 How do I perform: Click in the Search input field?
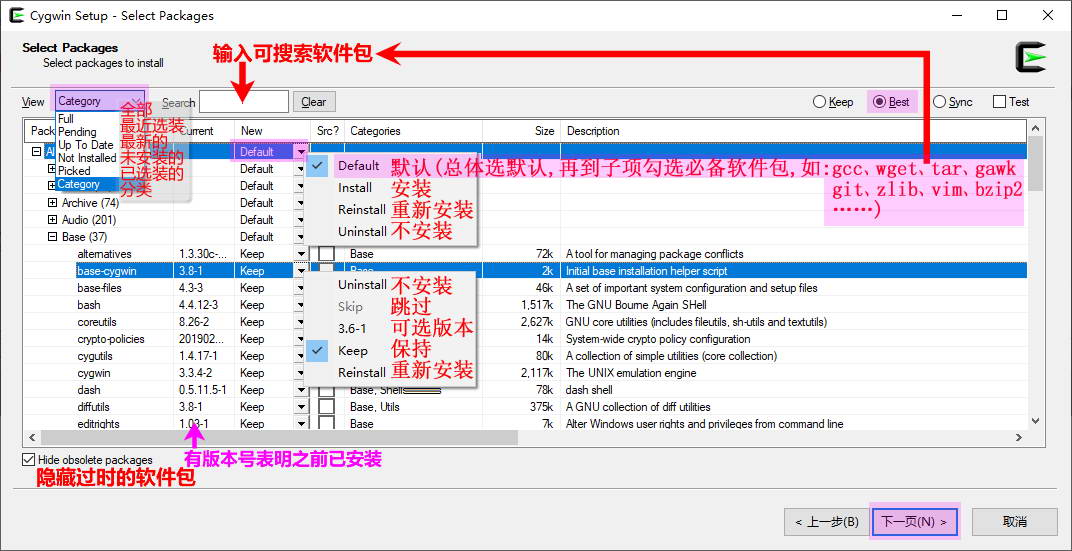point(243,102)
